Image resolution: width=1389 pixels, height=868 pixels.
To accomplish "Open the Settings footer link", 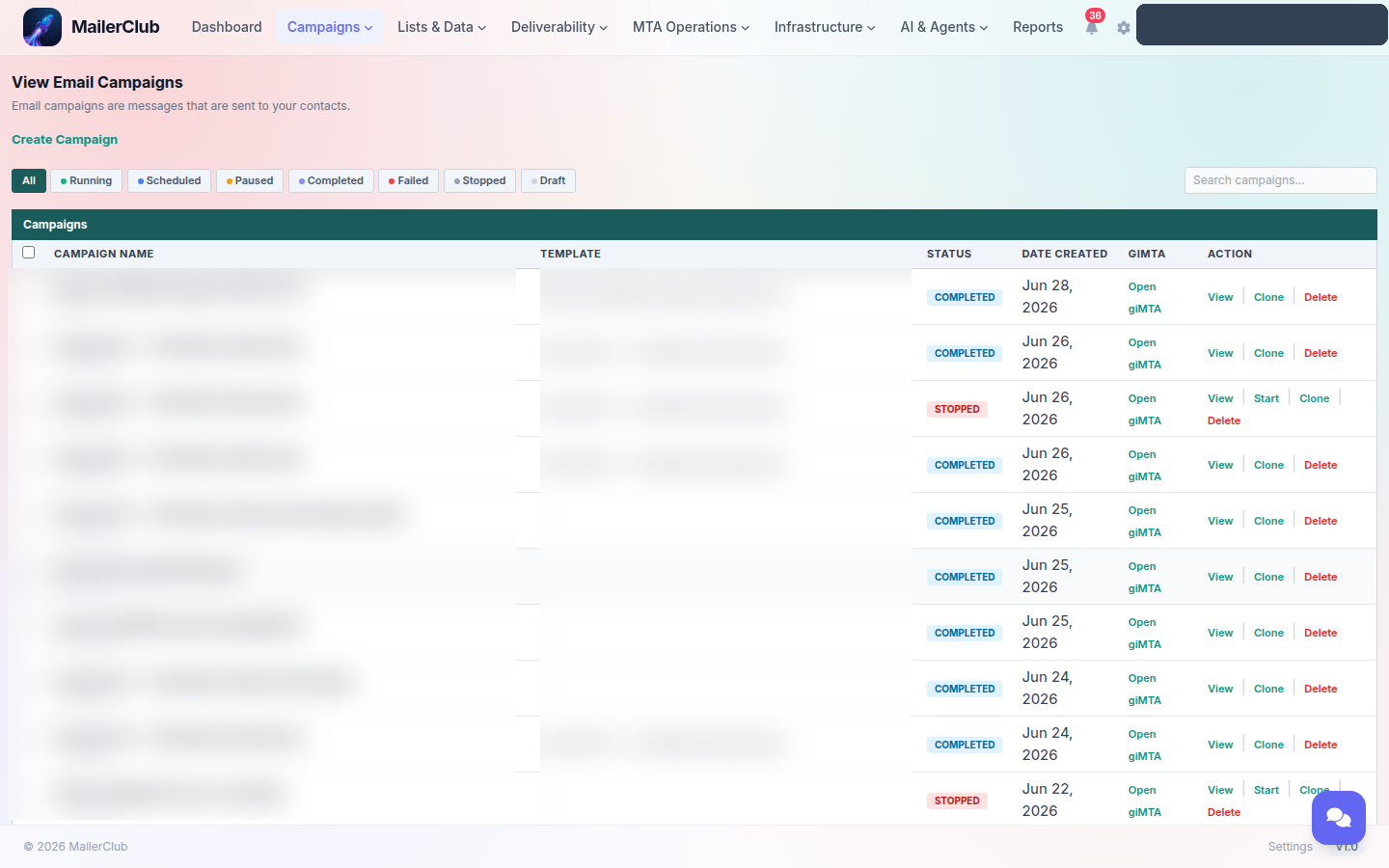I will 1290,847.
